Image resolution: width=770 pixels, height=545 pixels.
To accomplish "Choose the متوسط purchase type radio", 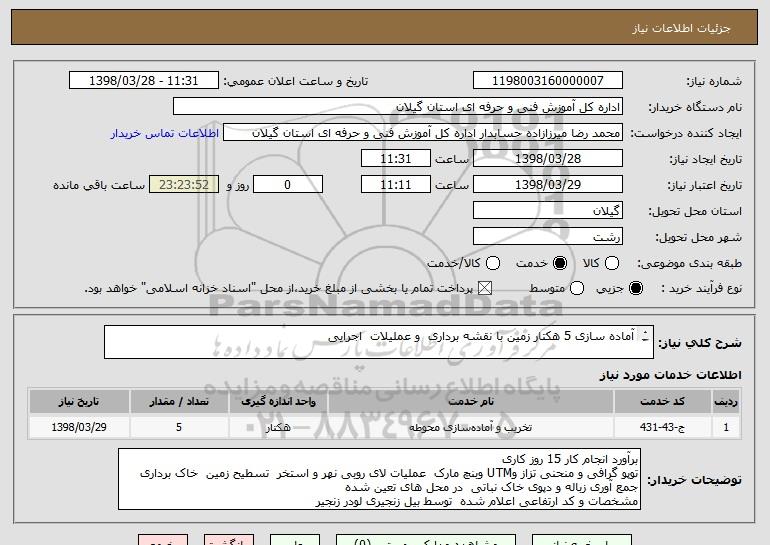I will pos(577,288).
